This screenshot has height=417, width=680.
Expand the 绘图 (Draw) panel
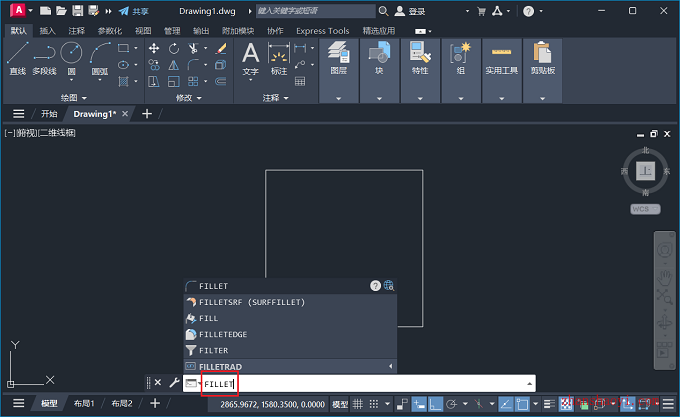[74, 98]
